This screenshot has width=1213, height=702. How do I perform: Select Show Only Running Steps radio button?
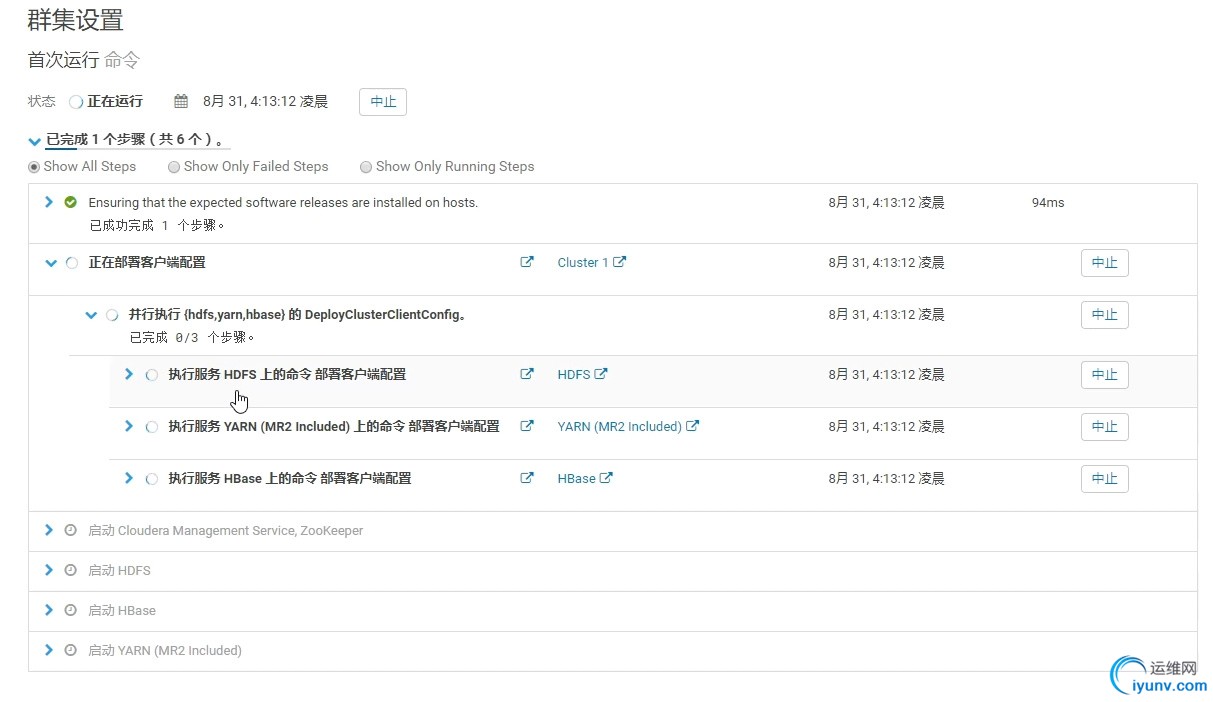tap(366, 167)
